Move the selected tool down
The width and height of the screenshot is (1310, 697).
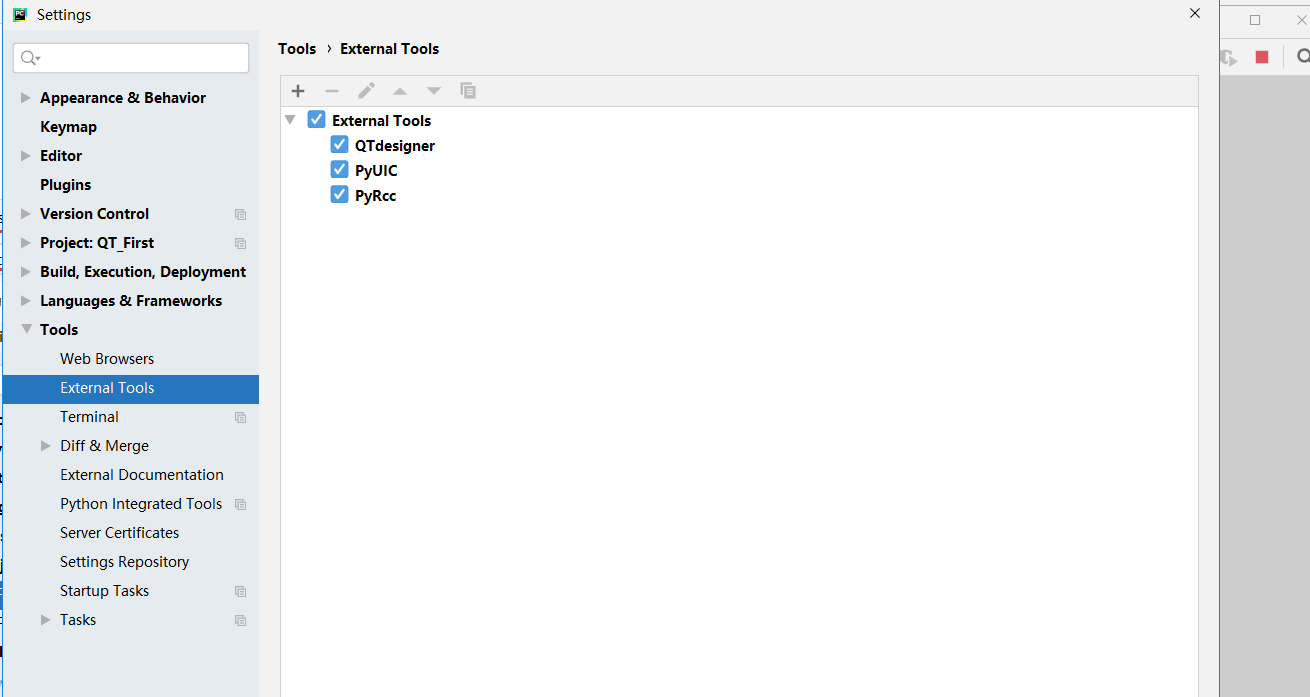coord(434,91)
